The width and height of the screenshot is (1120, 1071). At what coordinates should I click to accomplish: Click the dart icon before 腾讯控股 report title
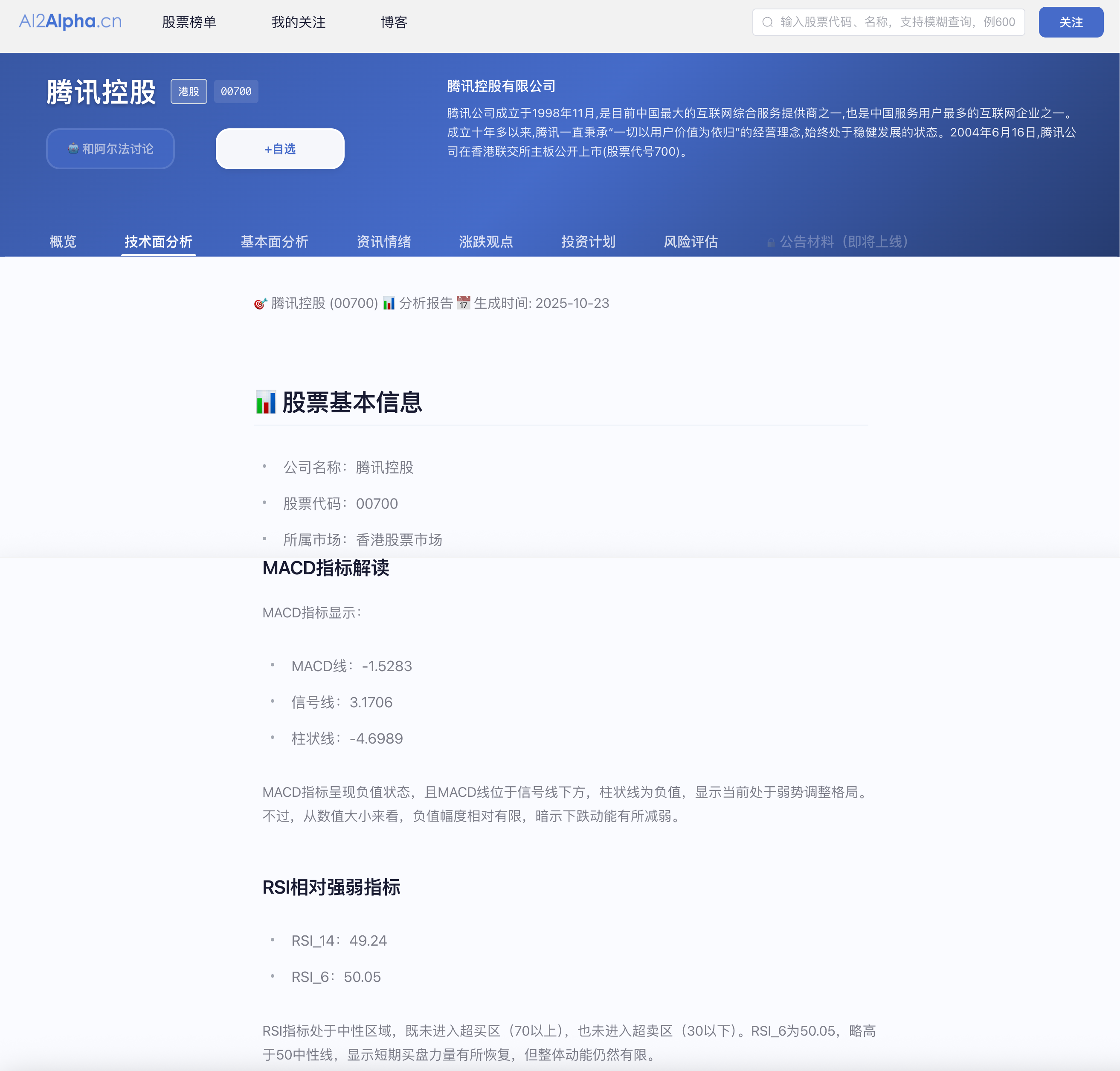pyautogui.click(x=260, y=303)
